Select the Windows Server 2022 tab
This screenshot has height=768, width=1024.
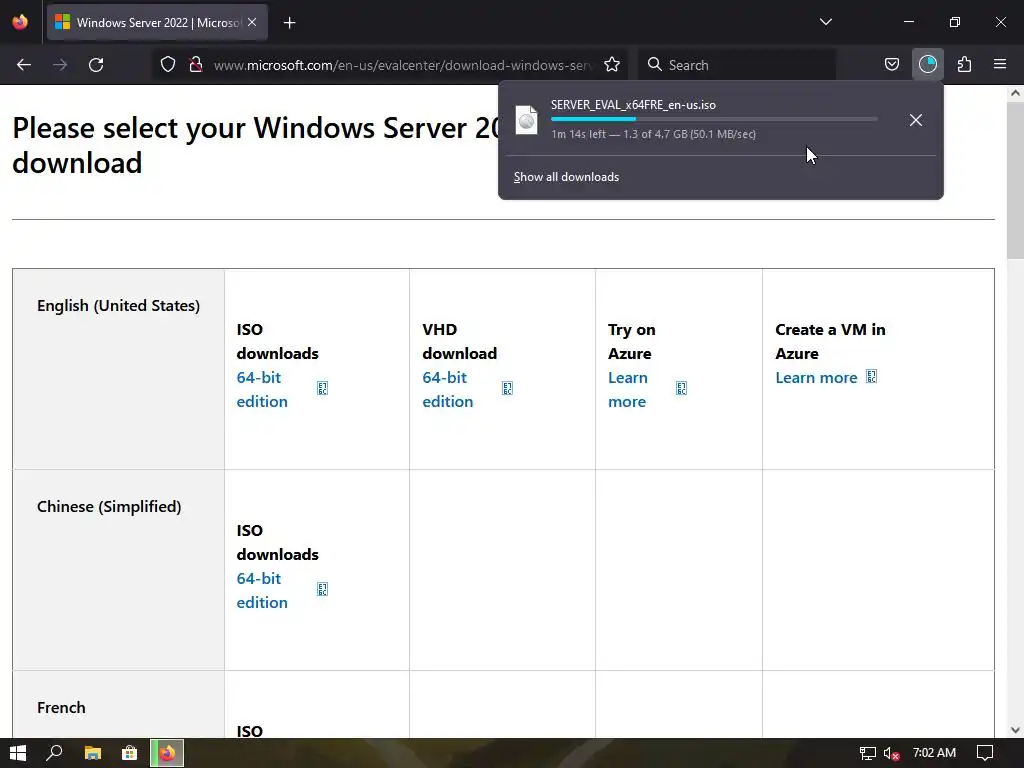[157, 23]
